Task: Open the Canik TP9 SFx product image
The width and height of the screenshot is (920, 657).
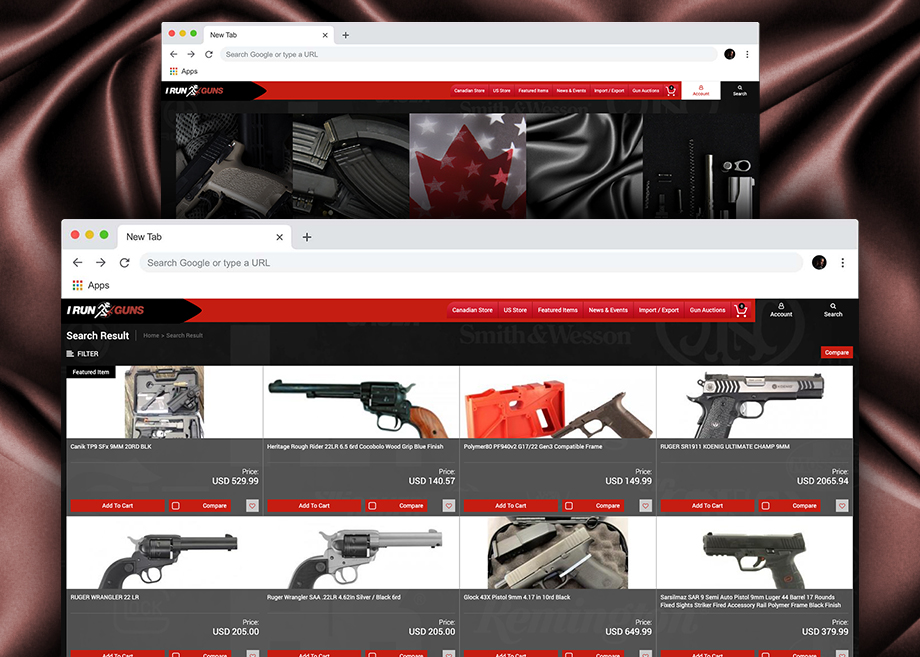Action: (164, 402)
